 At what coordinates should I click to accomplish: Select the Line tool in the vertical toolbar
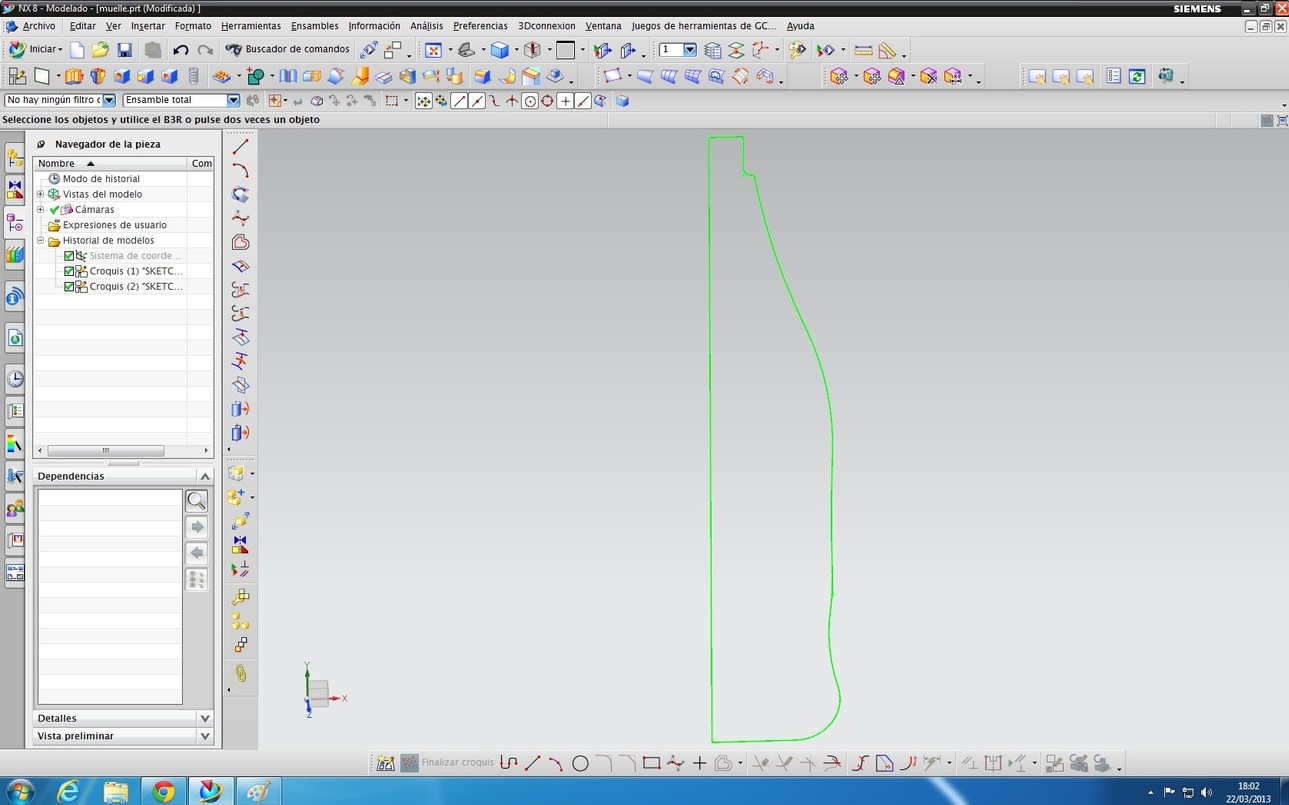click(240, 147)
